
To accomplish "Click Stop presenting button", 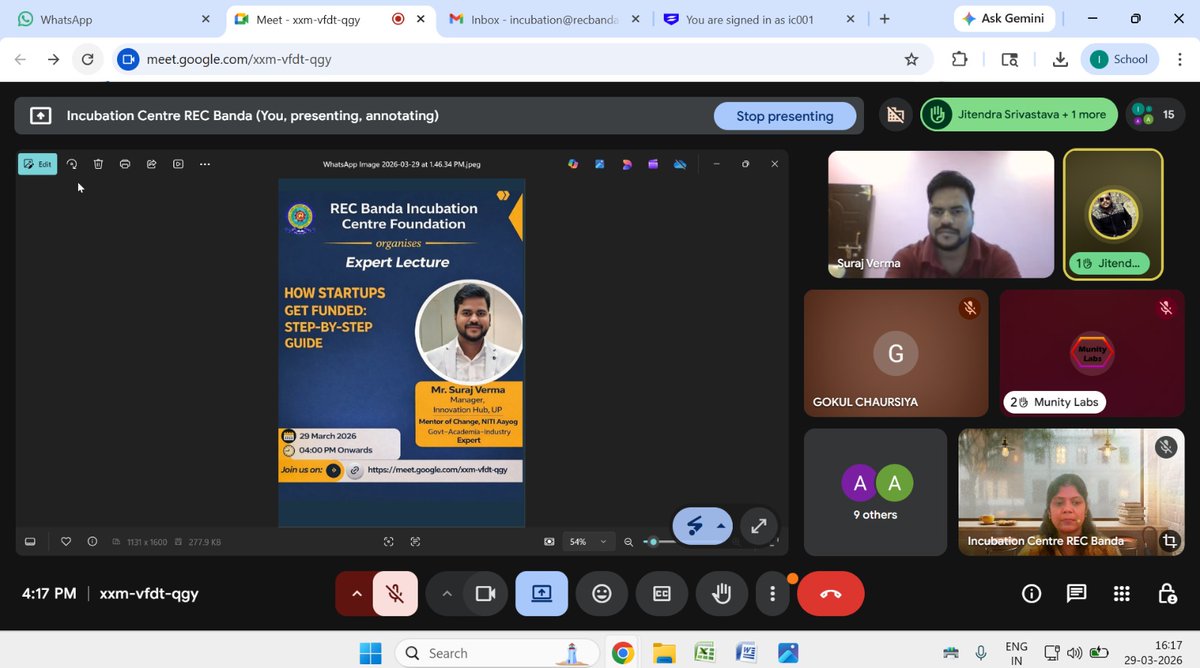I will 785,116.
